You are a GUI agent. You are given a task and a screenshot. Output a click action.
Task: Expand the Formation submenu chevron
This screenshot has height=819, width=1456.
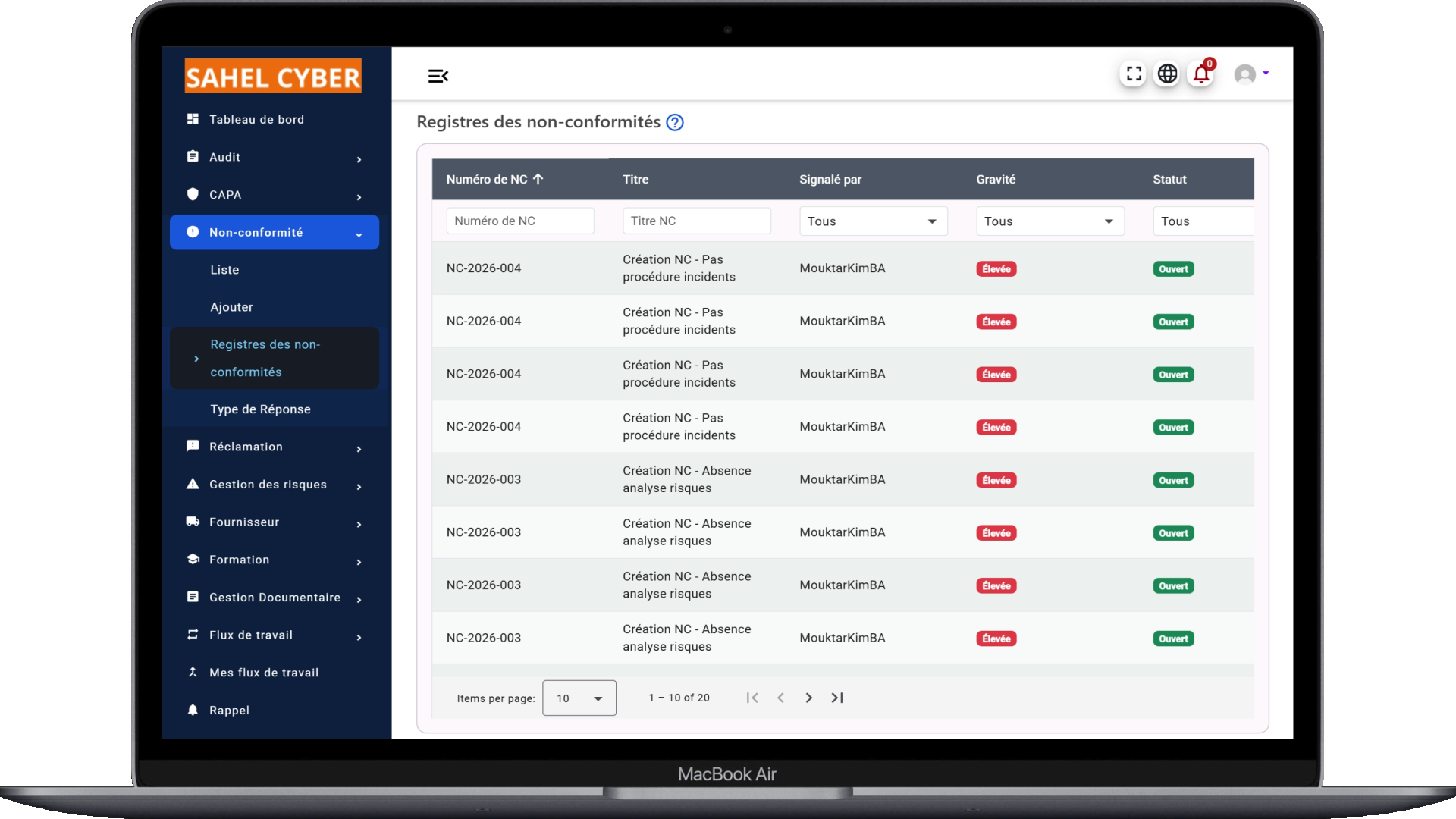point(359,562)
